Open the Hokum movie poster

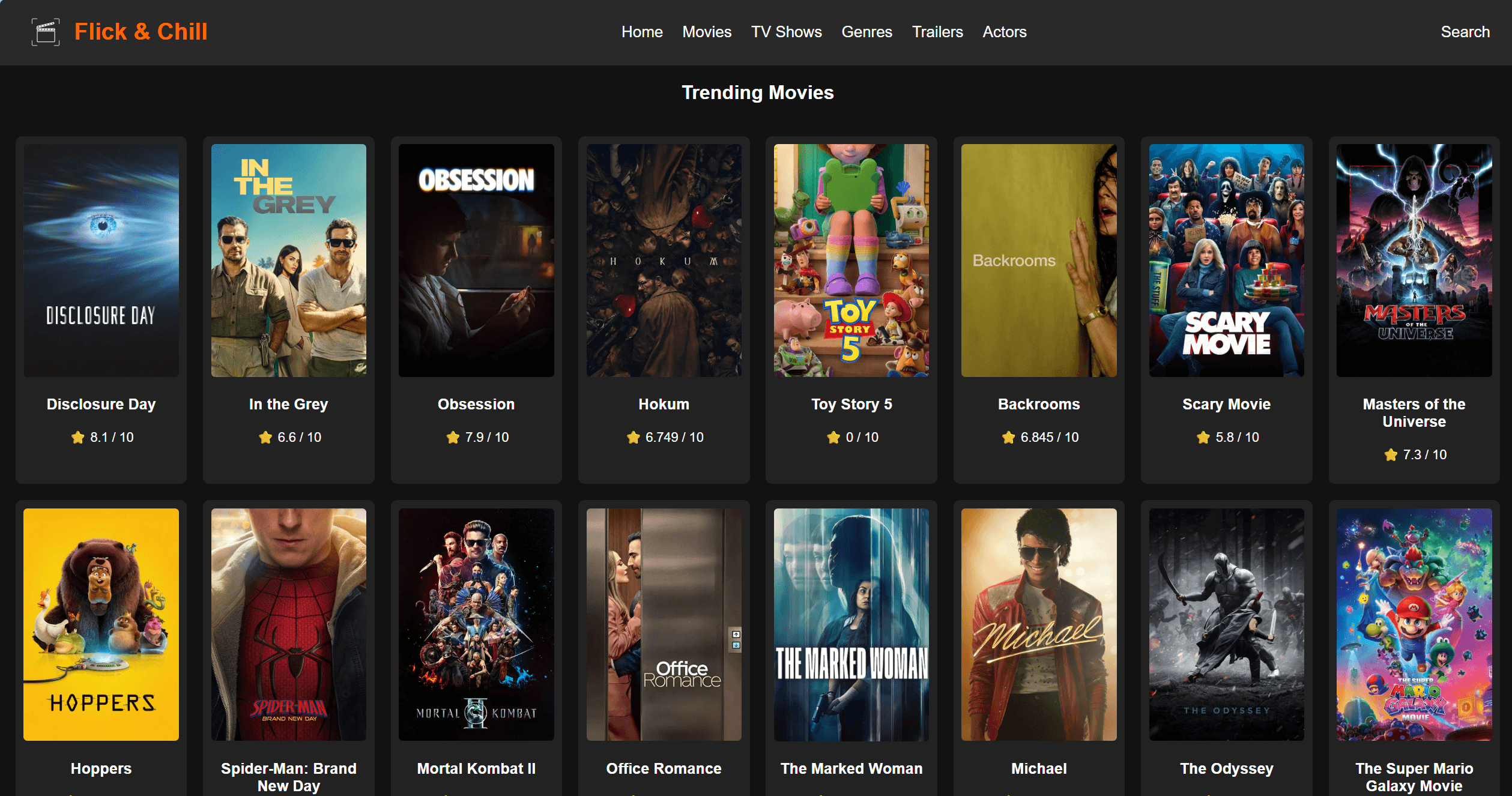point(664,261)
